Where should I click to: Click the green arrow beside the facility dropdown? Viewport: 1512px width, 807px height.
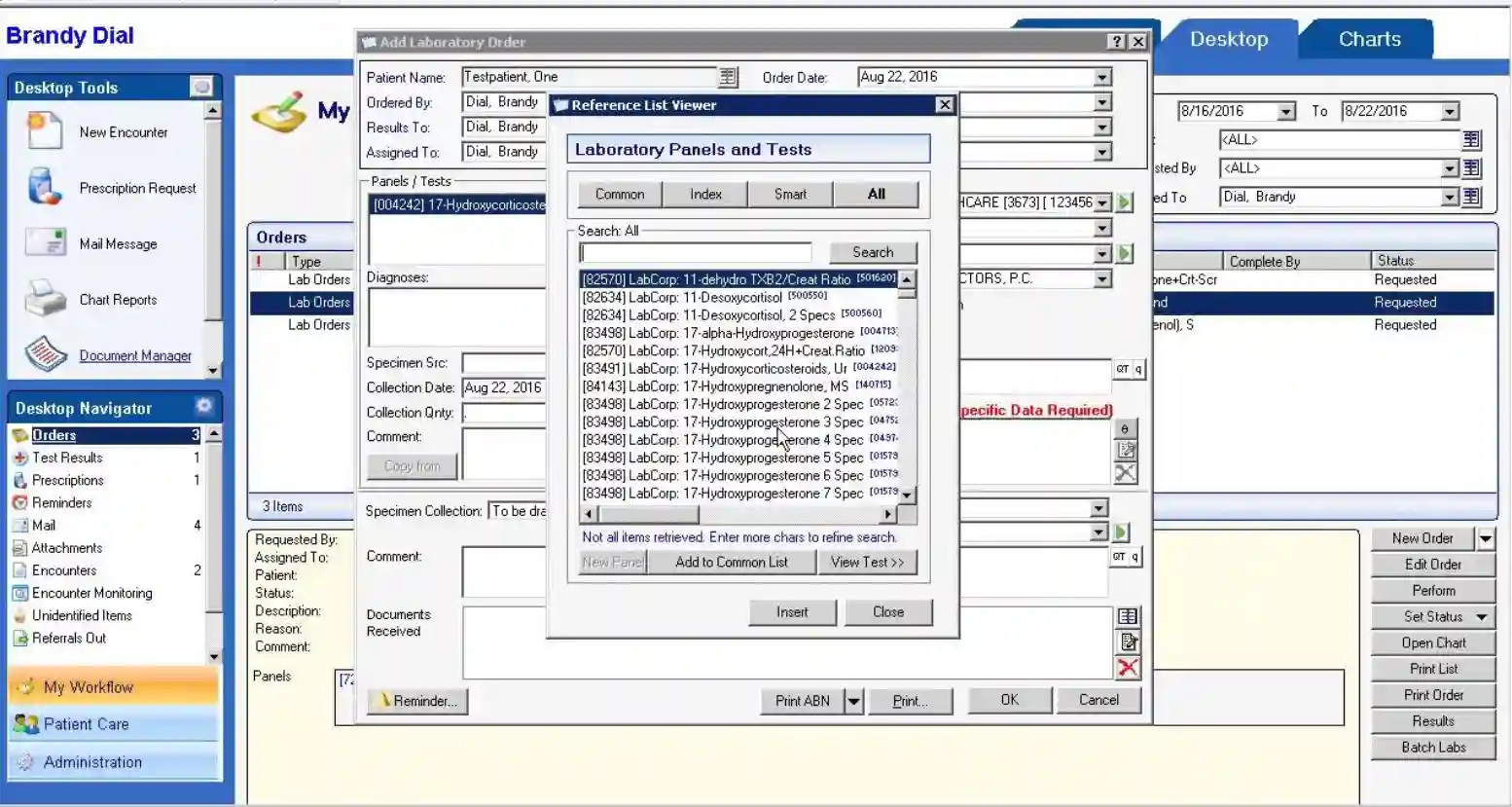click(1124, 202)
